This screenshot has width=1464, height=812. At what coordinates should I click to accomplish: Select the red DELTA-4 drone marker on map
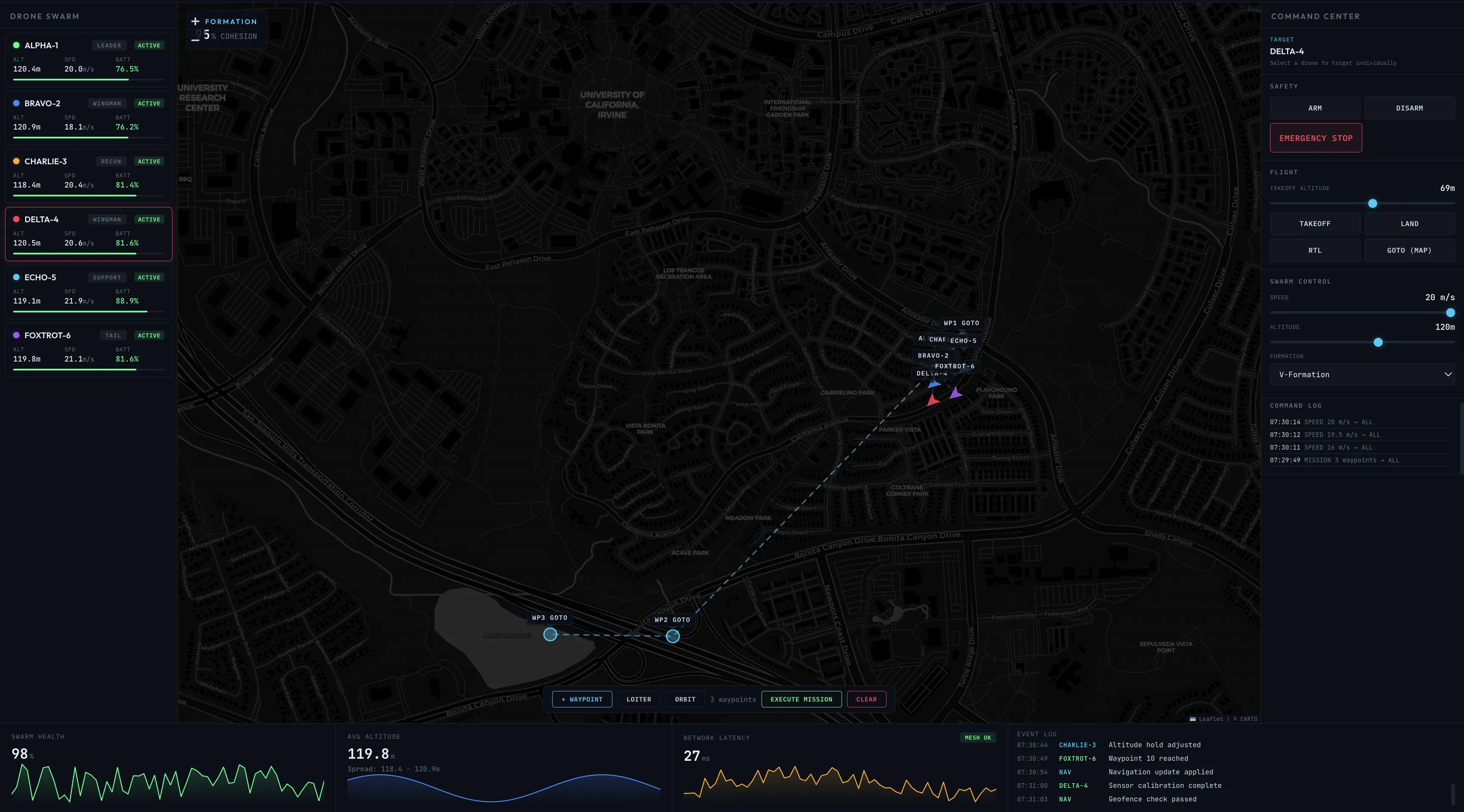934,401
